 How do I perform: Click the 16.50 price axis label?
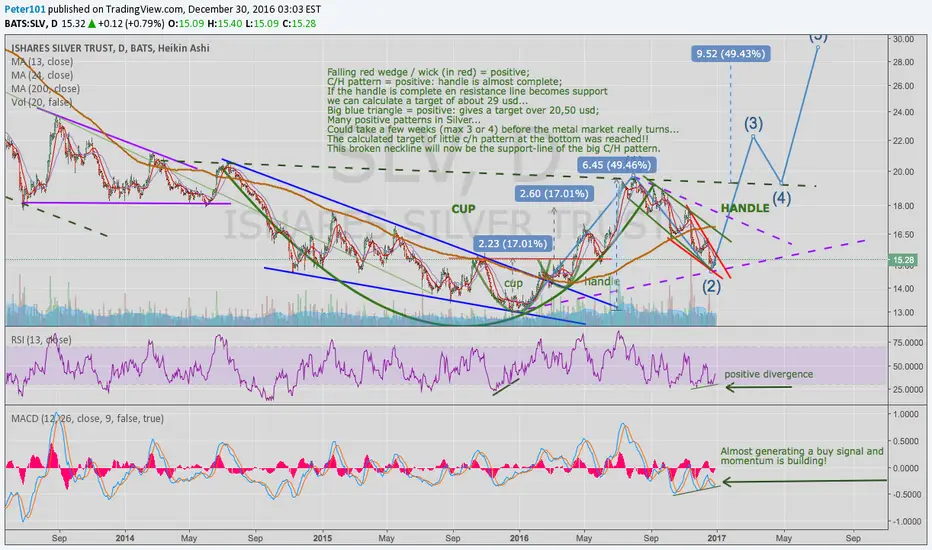903,234
